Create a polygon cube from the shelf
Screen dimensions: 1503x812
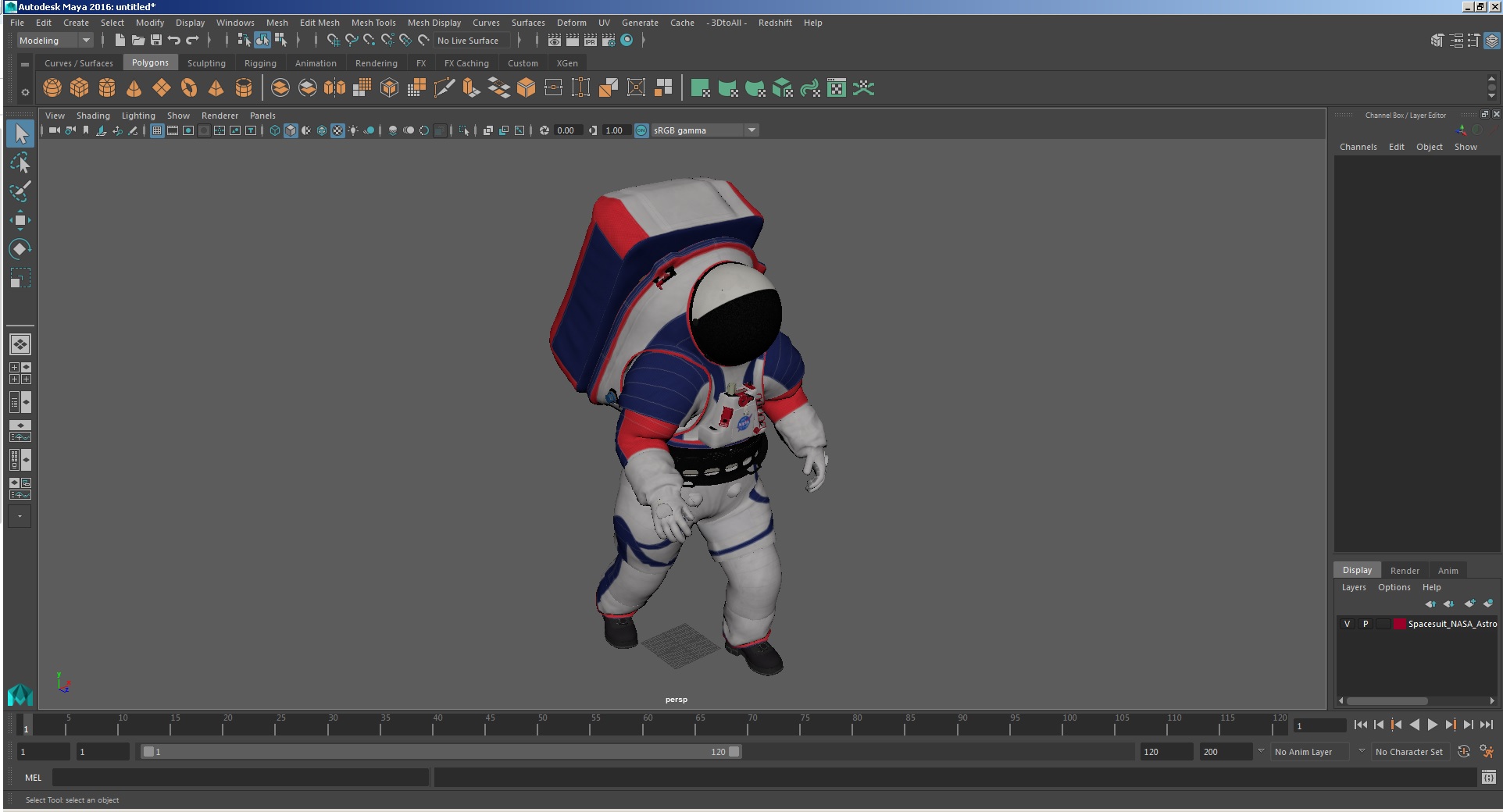point(80,88)
